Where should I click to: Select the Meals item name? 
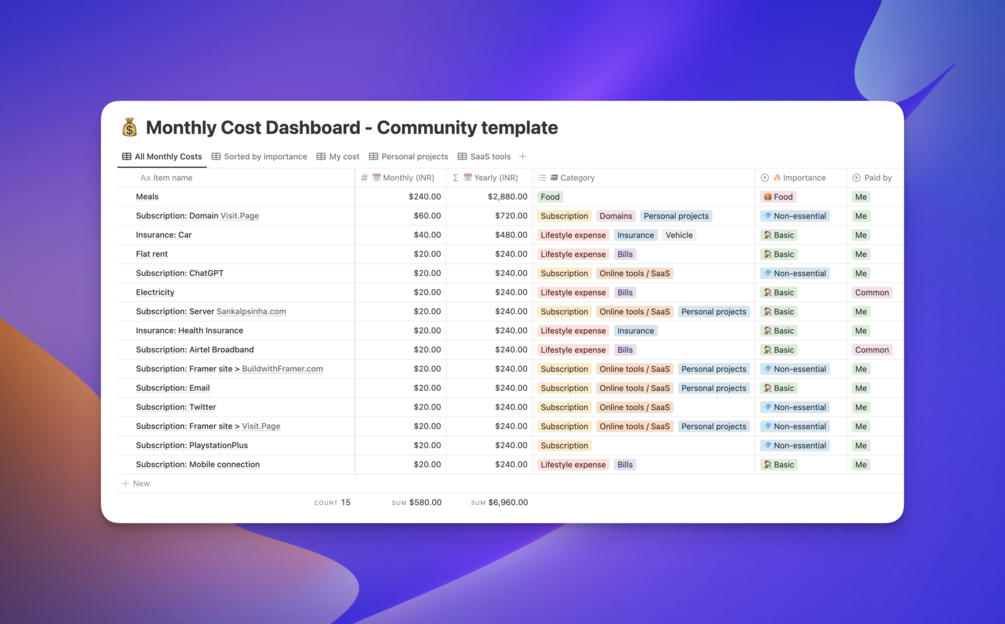point(147,197)
